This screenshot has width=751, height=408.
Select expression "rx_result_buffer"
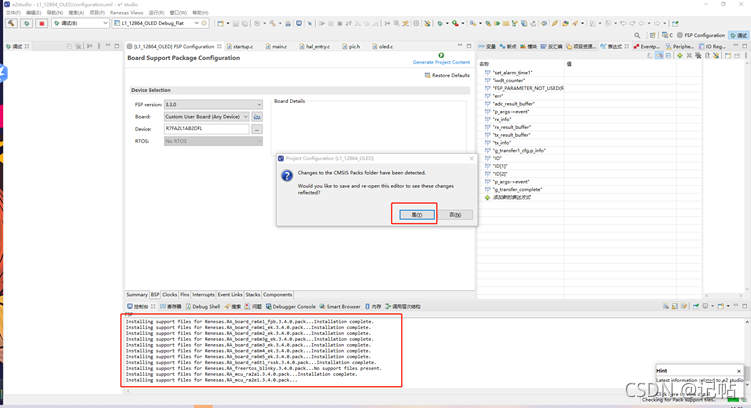point(512,127)
